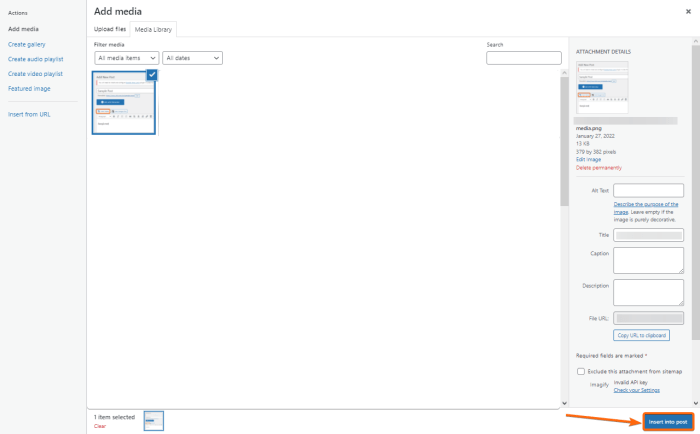Open the All media items dropdown
Viewport: 700px width, 434px height.
(x=126, y=59)
